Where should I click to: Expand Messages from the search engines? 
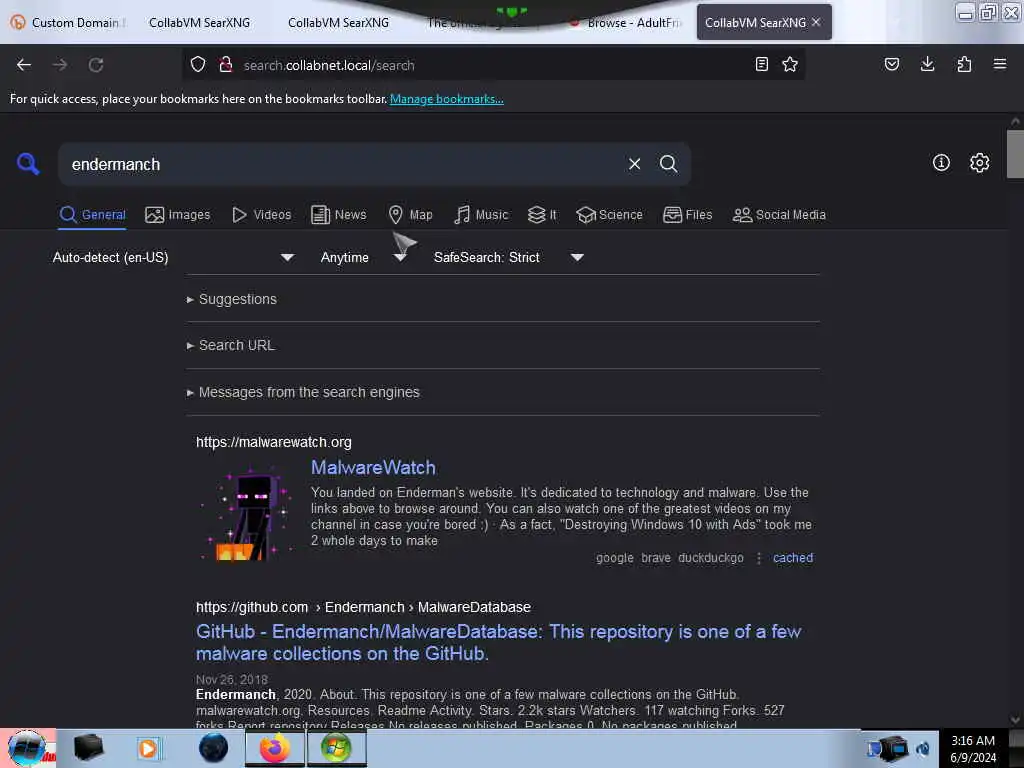pos(303,392)
